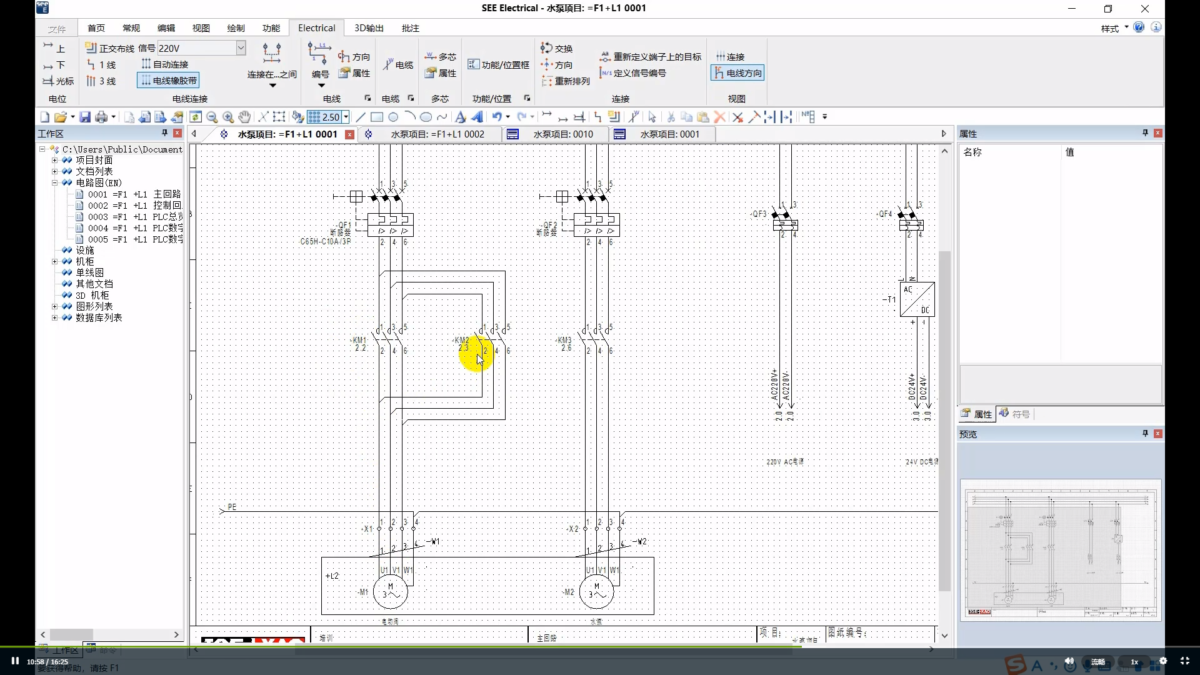Open the 3D输出 ribbon tab
Image resolution: width=1200 pixels, height=675 pixels.
pos(369,28)
